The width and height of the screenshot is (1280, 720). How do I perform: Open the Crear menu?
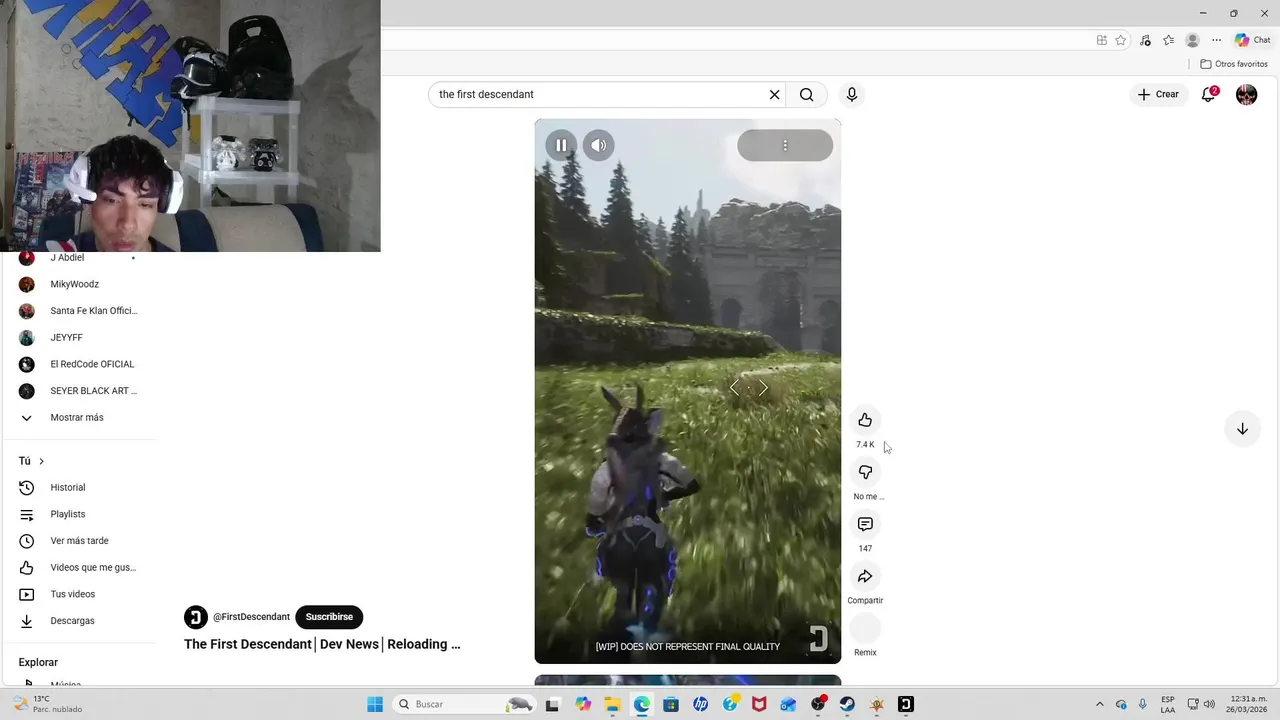1158,94
